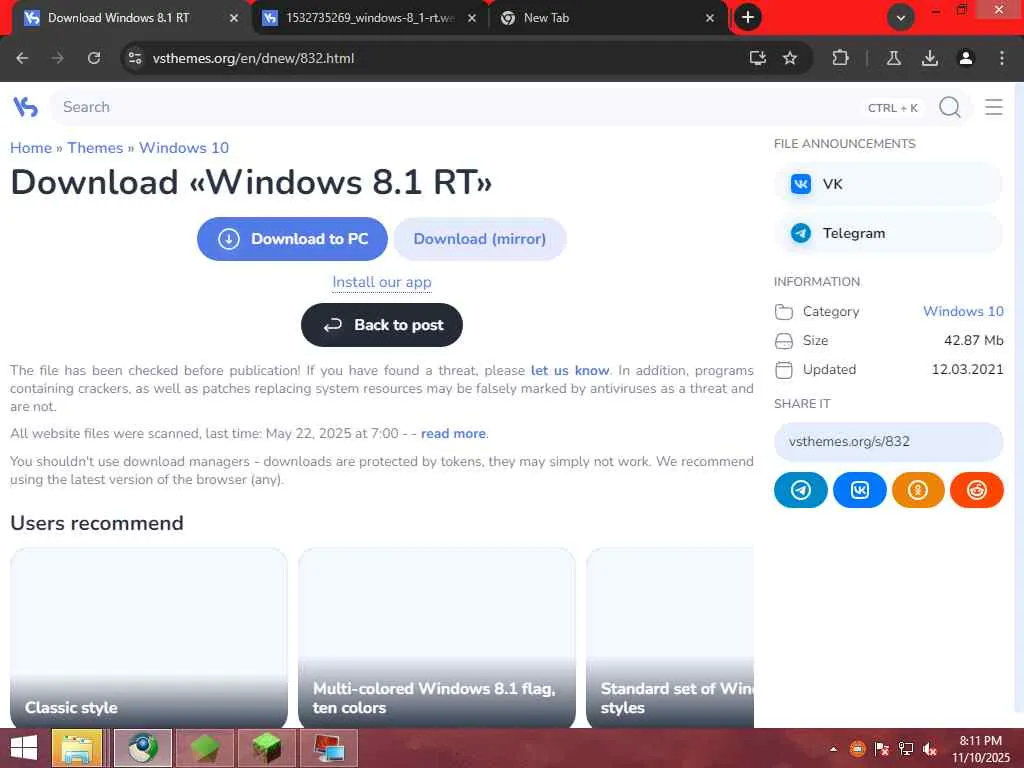The height and width of the screenshot is (768, 1024).
Task: Click the let us know link
Action: [x=569, y=371]
